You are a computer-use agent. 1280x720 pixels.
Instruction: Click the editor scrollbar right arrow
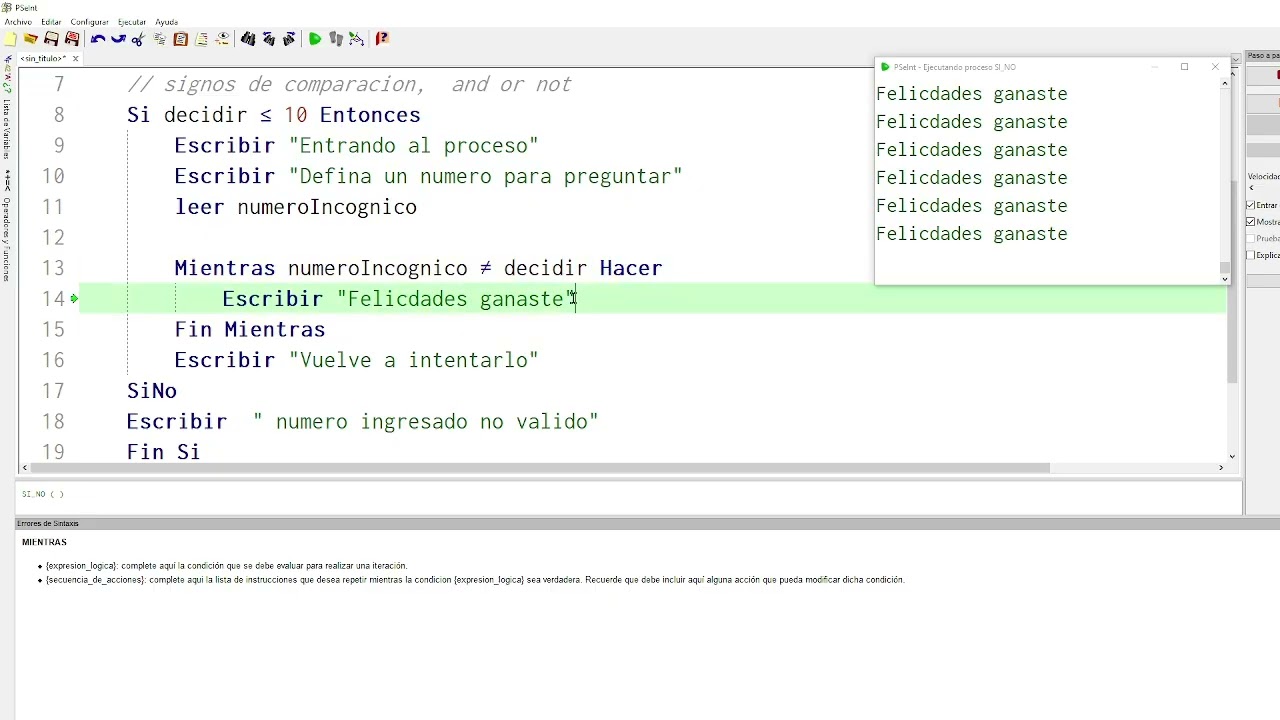pyautogui.click(x=1221, y=468)
